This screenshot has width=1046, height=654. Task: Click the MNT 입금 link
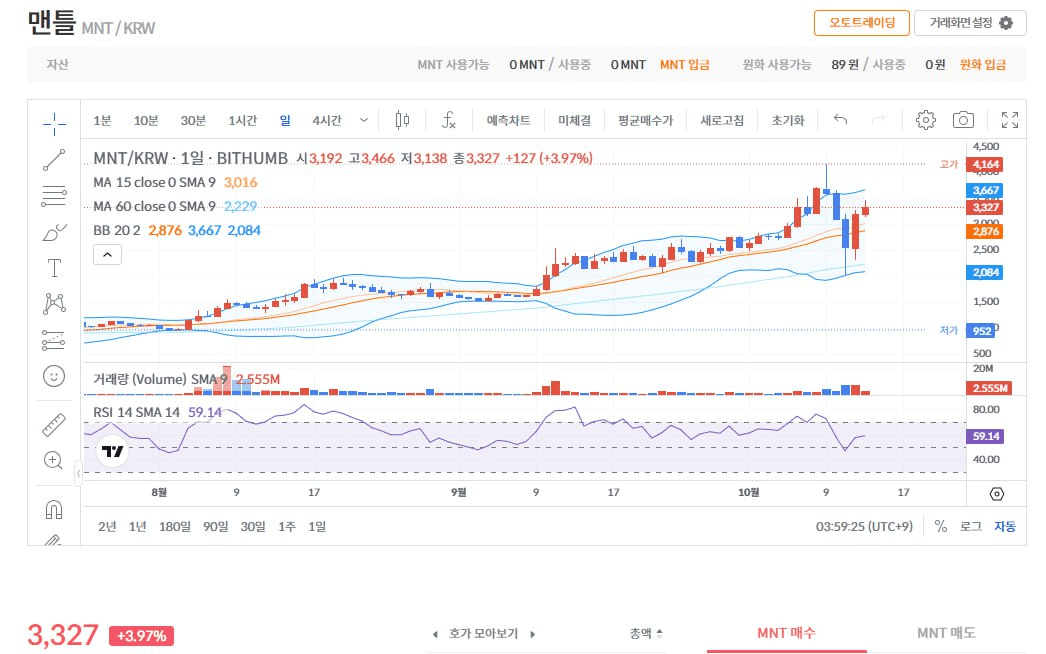pyautogui.click(x=684, y=64)
